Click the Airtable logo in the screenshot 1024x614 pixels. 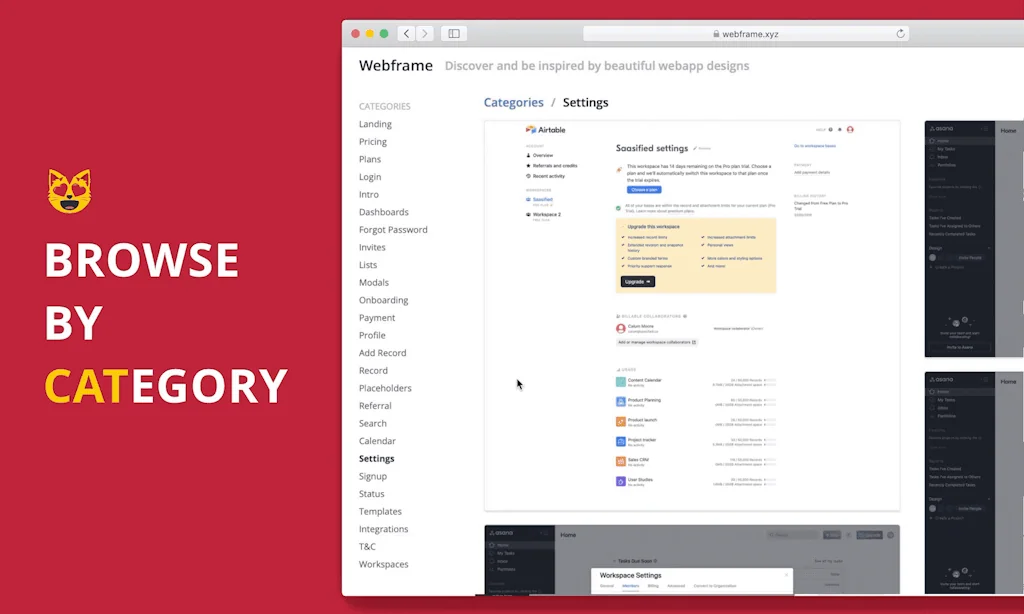545,130
